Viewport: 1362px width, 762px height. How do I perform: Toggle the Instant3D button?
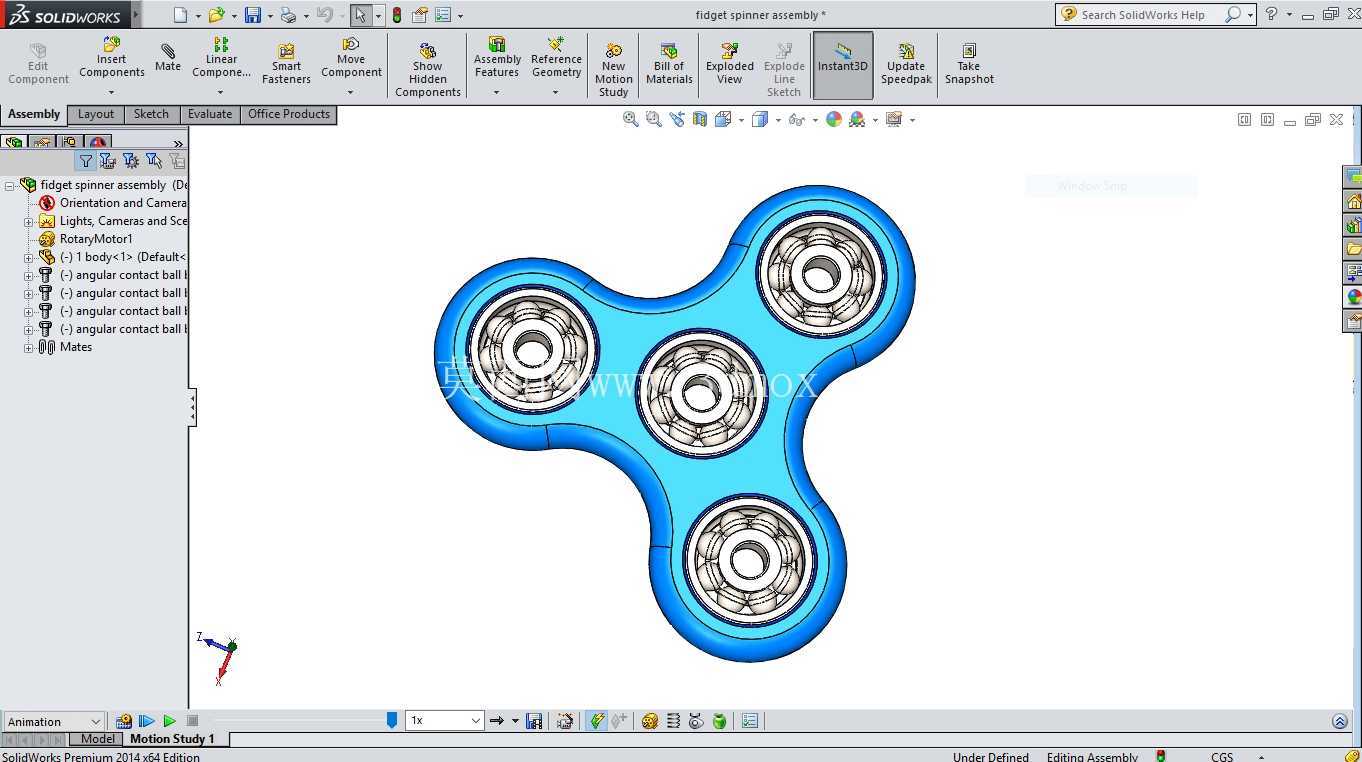[x=843, y=65]
